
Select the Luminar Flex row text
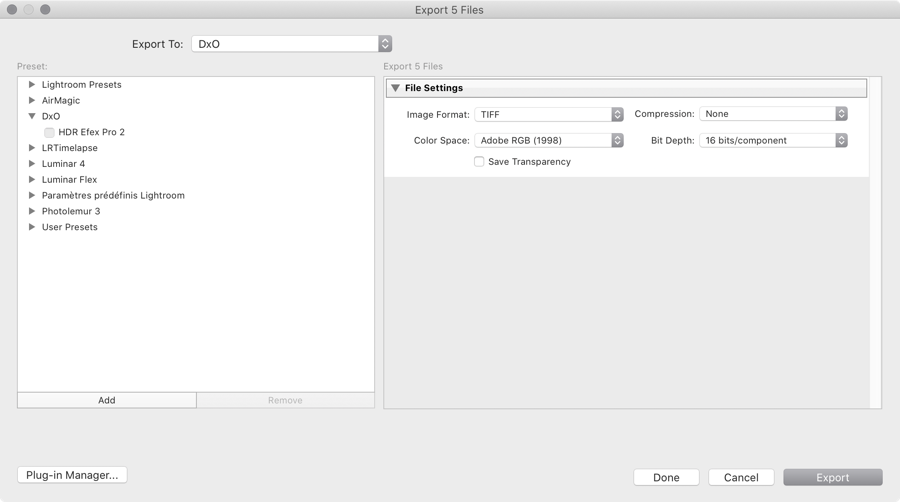[69, 180]
